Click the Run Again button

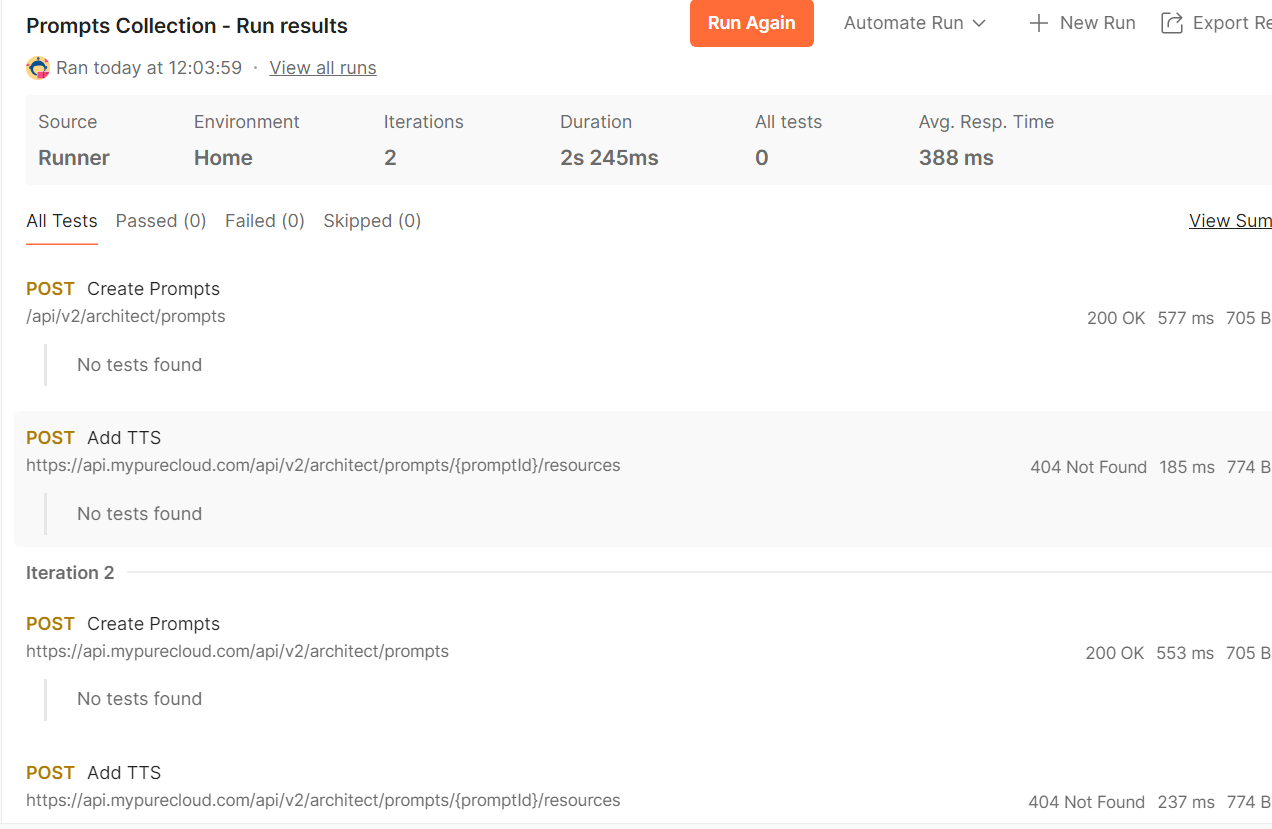coord(751,23)
